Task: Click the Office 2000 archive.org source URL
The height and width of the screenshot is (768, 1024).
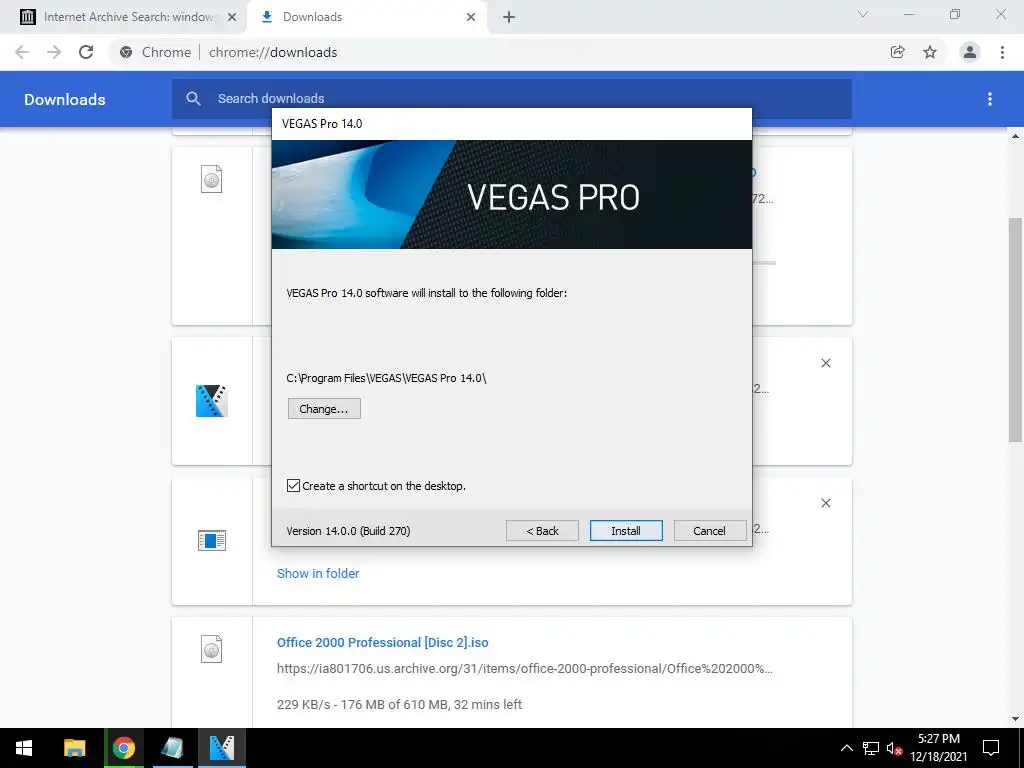Action: click(x=524, y=669)
